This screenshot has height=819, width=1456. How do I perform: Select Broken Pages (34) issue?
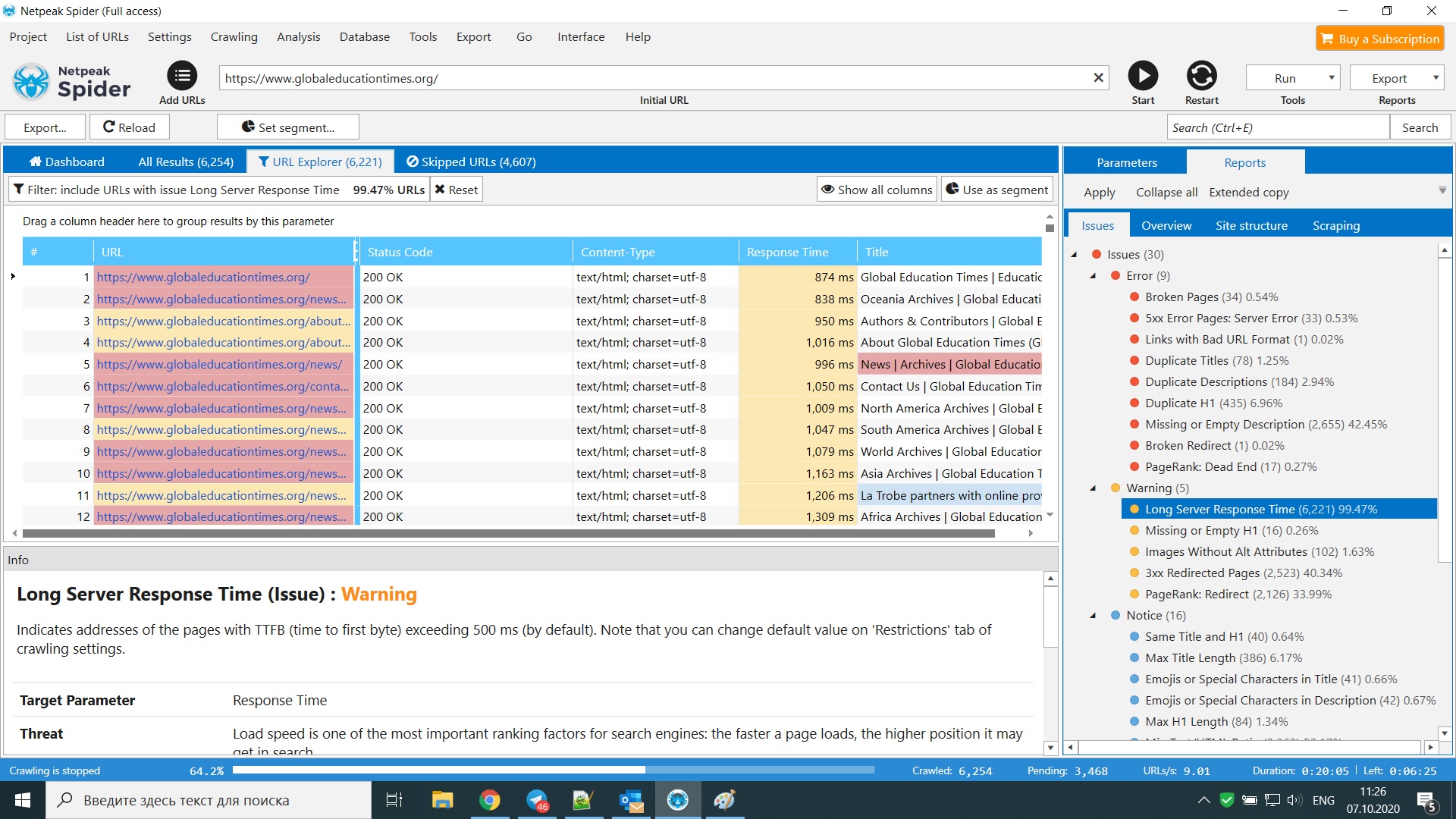pos(1211,297)
